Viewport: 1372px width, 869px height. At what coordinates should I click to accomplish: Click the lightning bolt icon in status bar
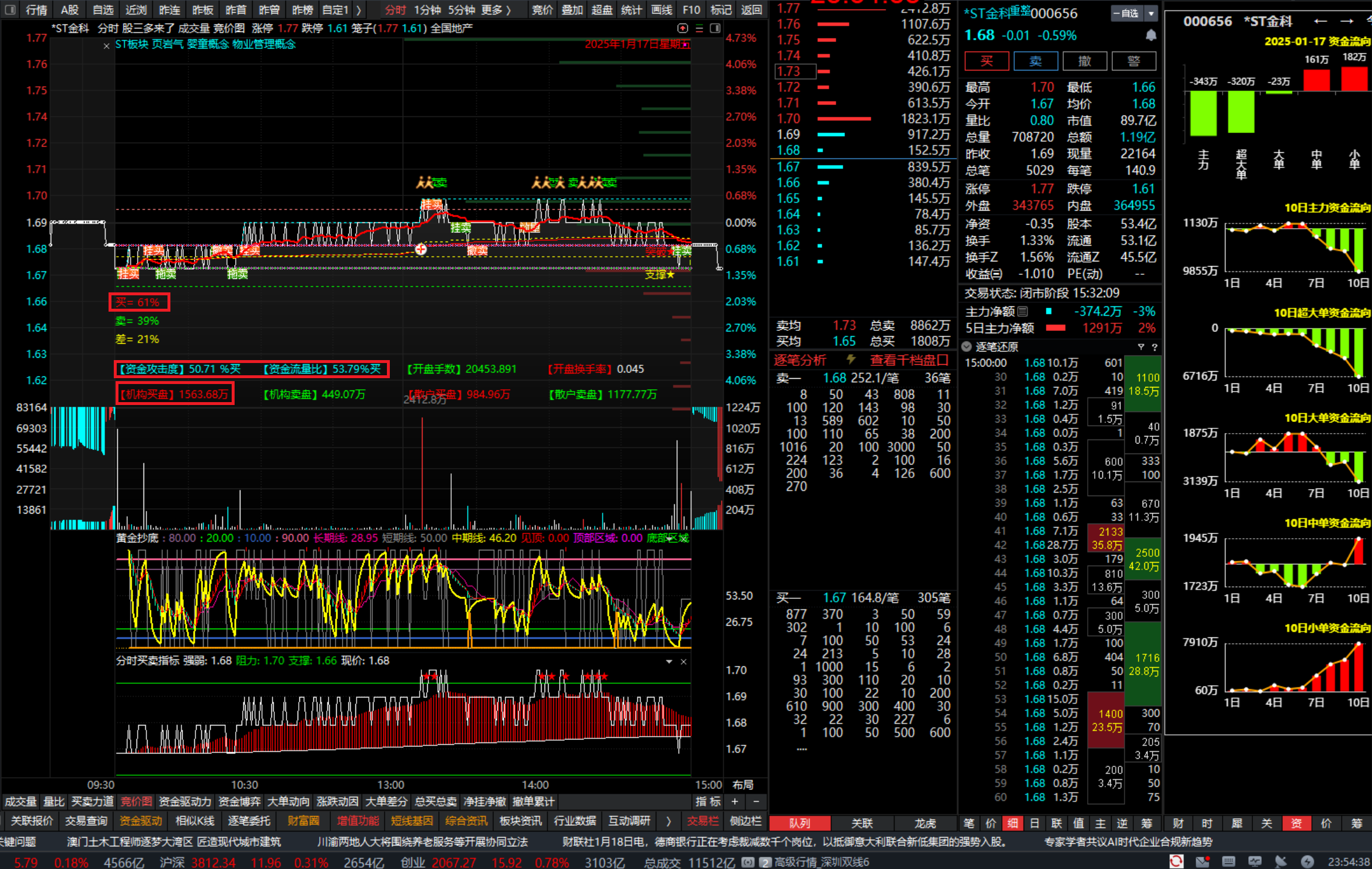(1307, 861)
